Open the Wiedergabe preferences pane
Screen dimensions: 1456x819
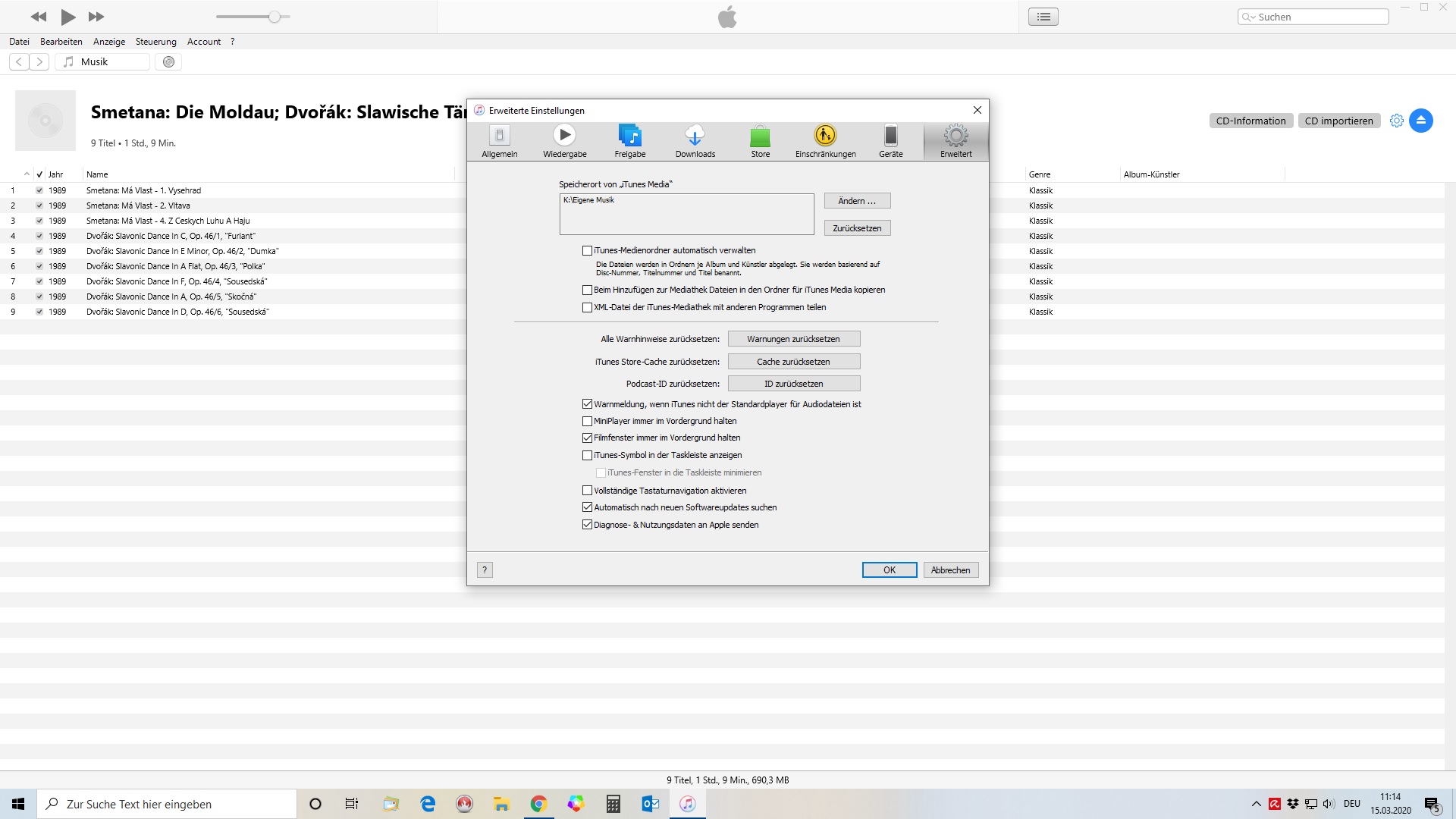click(x=564, y=141)
